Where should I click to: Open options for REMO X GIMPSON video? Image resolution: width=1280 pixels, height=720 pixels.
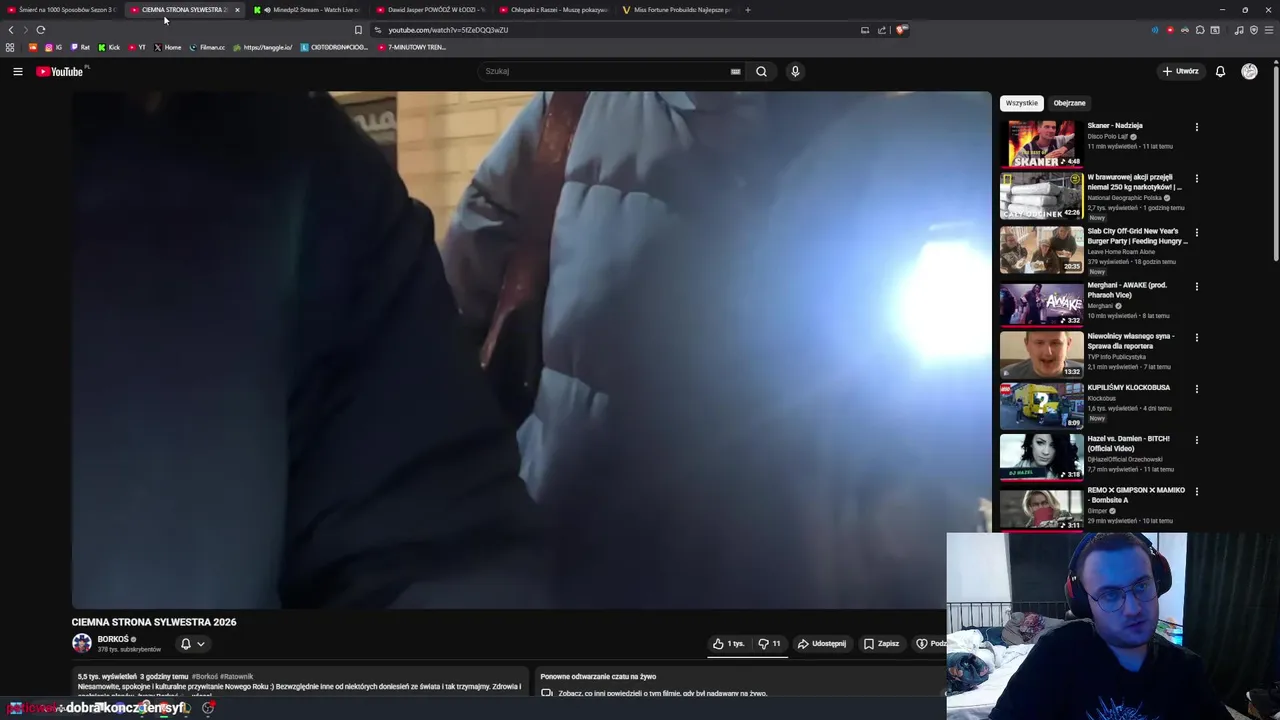[x=1196, y=491]
